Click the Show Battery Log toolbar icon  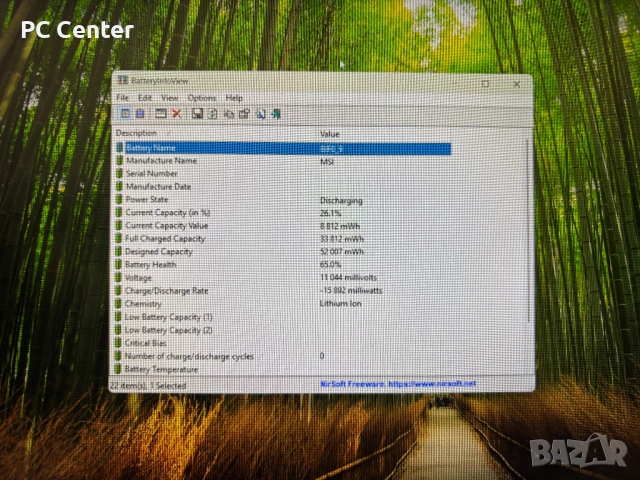pyautogui.click(x=139, y=113)
